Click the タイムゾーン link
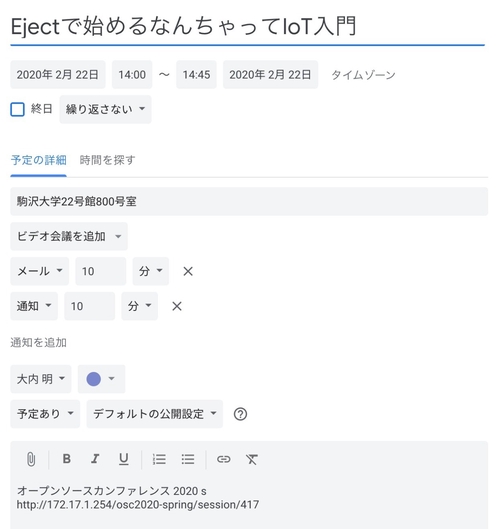The width and height of the screenshot is (500, 529). click(363, 75)
